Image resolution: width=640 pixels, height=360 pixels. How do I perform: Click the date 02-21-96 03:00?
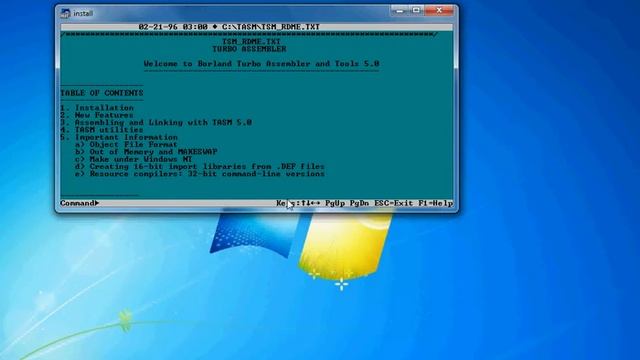click(x=173, y=27)
